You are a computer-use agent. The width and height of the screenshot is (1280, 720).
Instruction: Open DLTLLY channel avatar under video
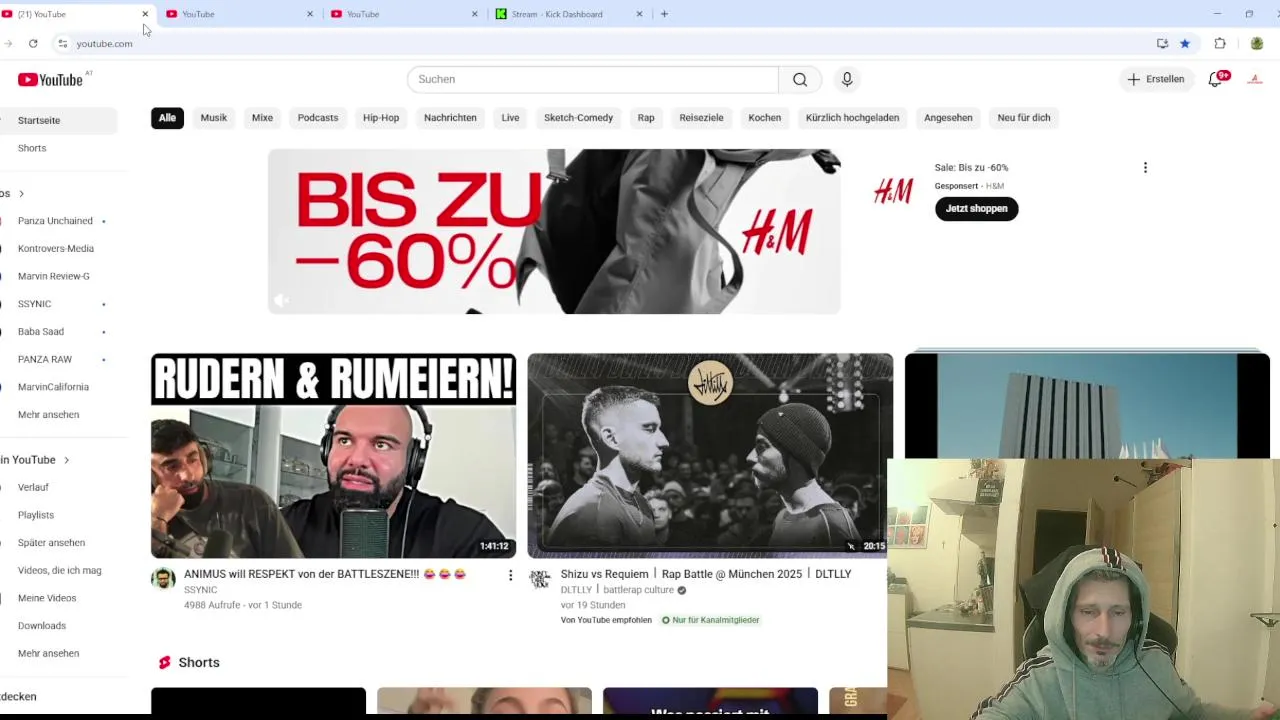(x=540, y=579)
